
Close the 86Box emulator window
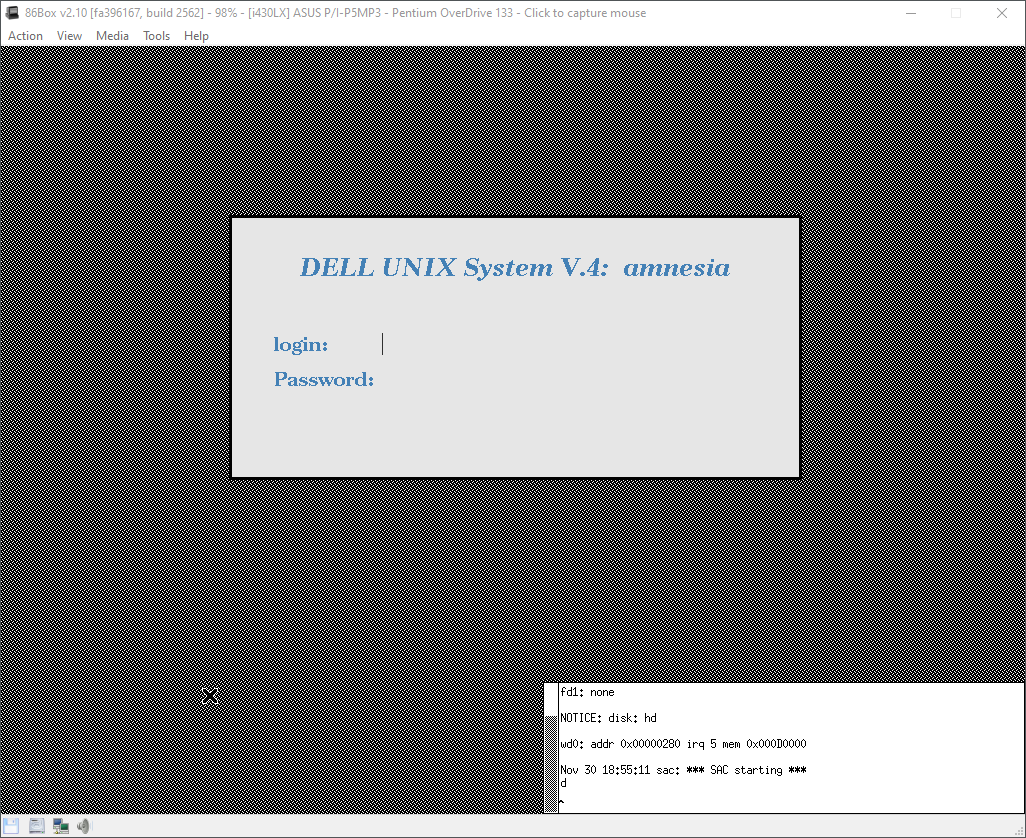(x=1002, y=13)
